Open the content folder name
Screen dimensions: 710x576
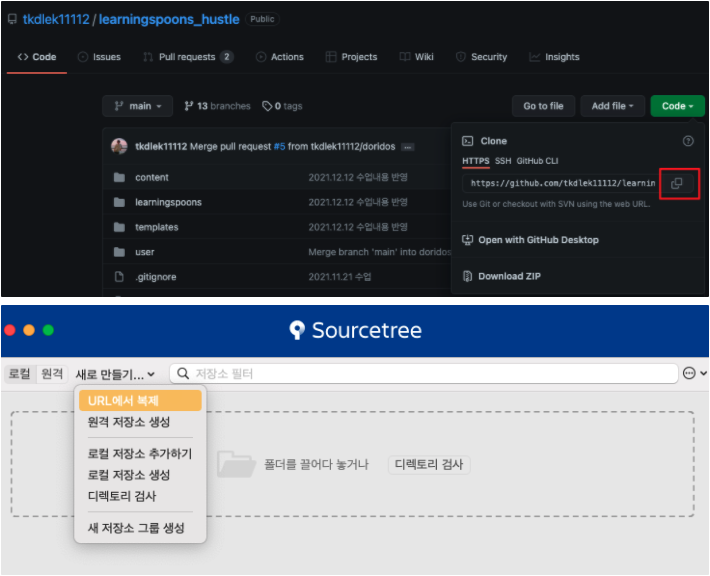(152, 178)
